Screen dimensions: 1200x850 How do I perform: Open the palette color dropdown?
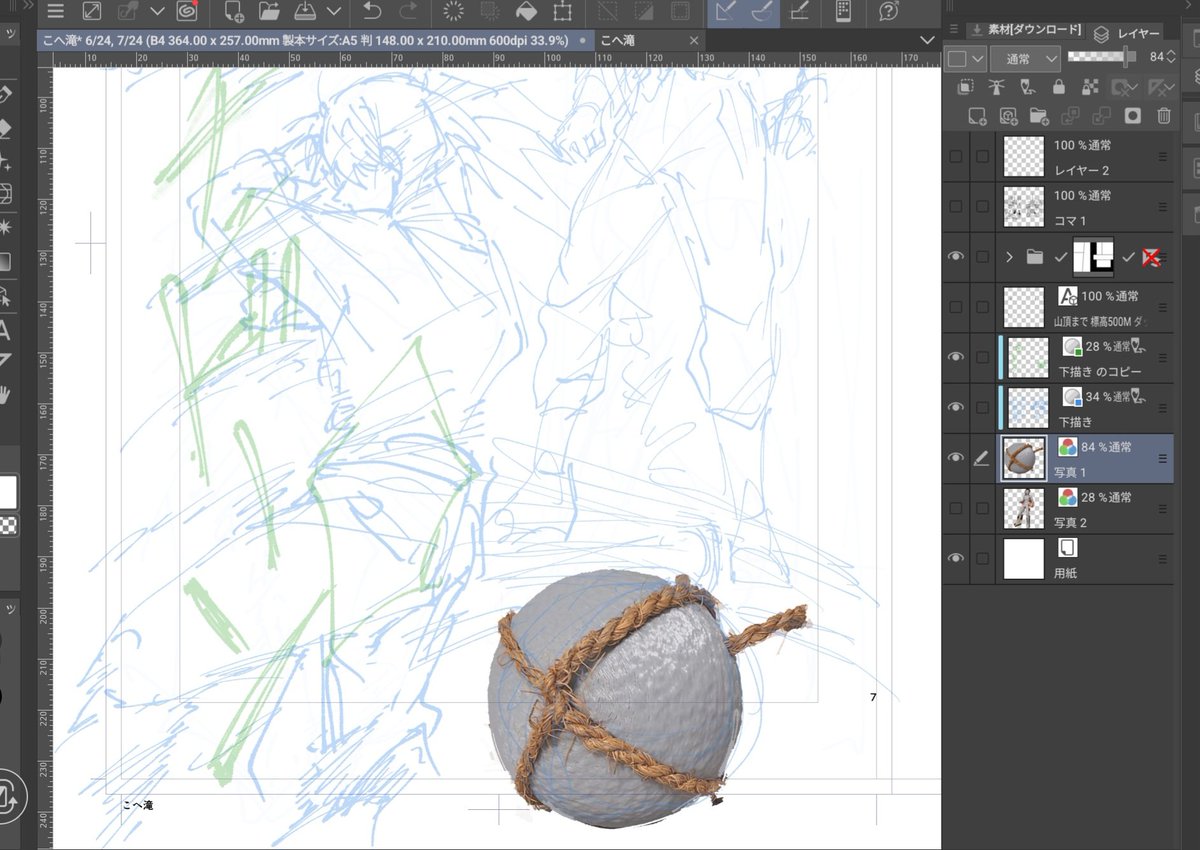(x=963, y=59)
